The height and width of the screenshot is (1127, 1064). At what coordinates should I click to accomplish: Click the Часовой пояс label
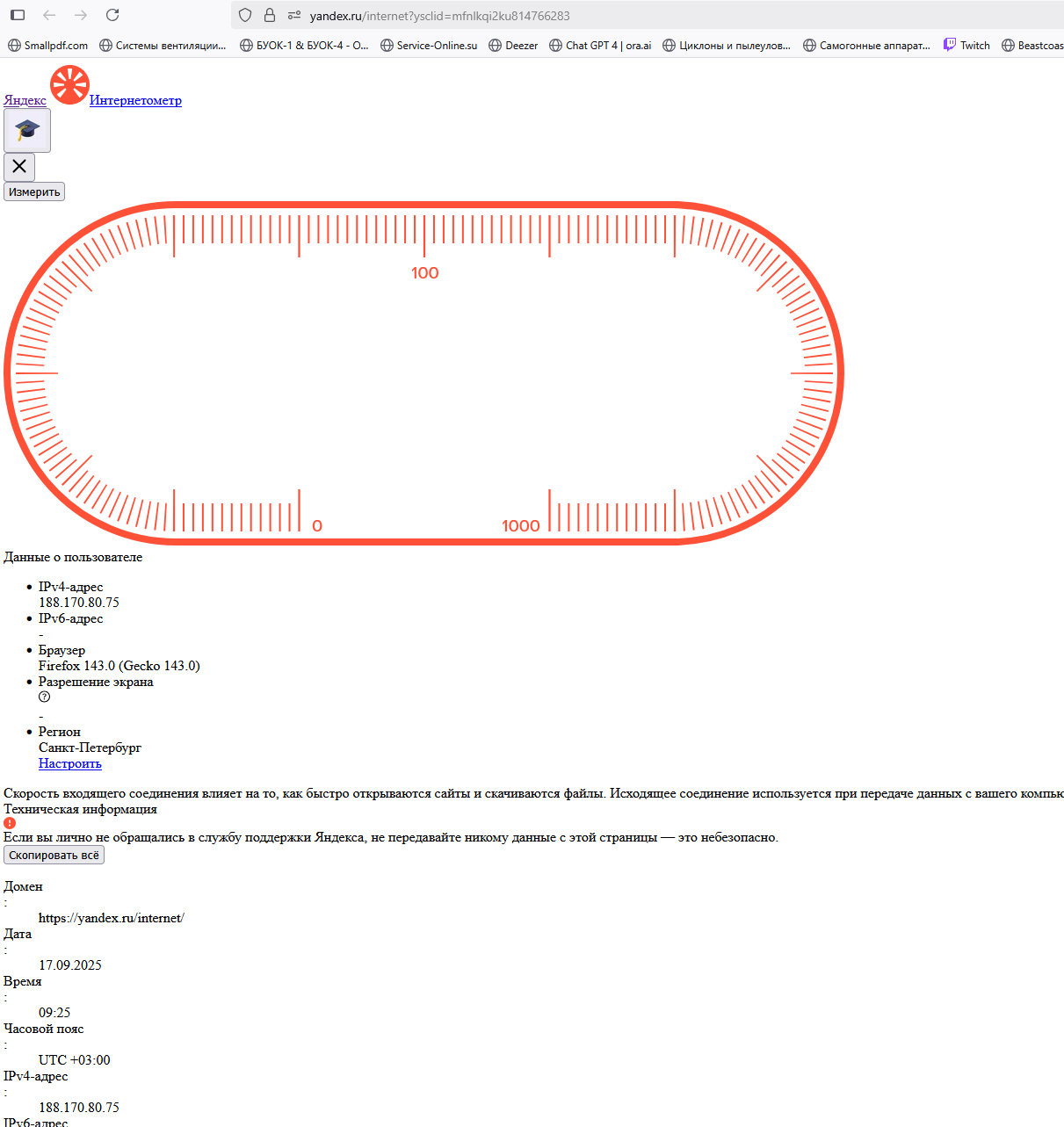(44, 1029)
